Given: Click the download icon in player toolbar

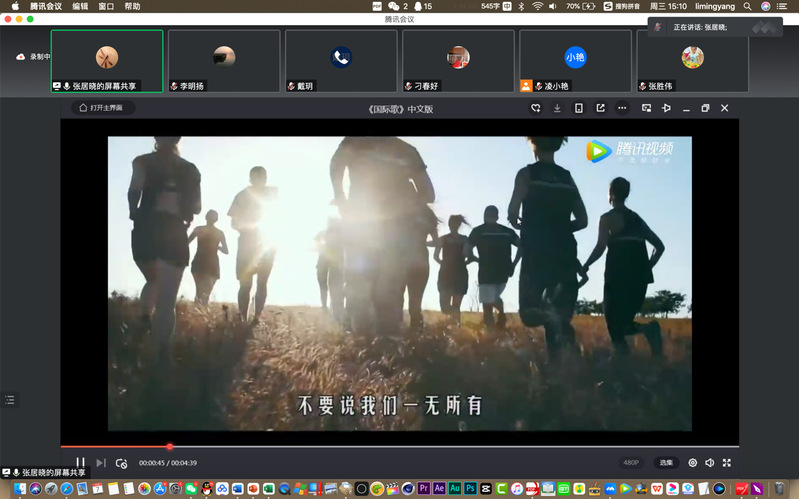Looking at the screenshot, I should pos(557,108).
